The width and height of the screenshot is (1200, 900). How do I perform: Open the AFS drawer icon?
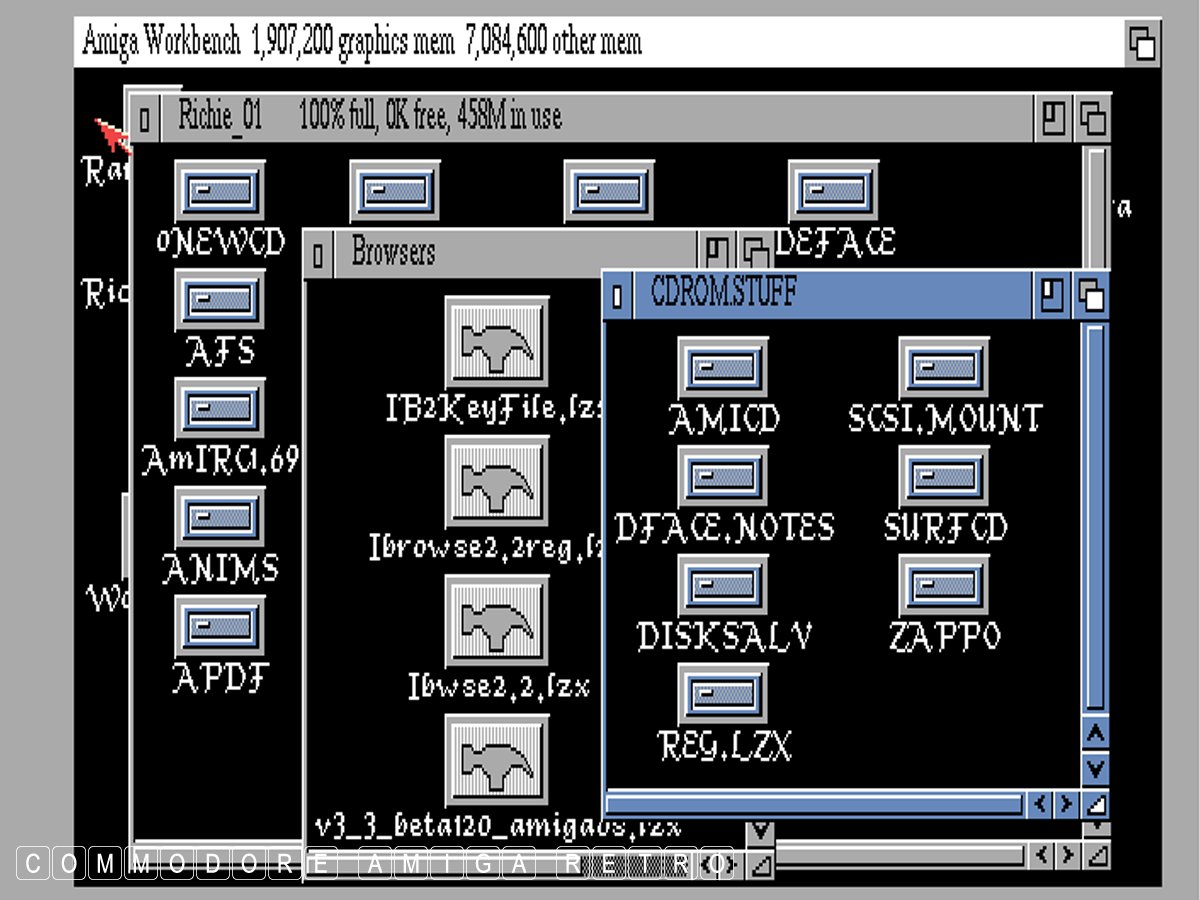(x=220, y=299)
